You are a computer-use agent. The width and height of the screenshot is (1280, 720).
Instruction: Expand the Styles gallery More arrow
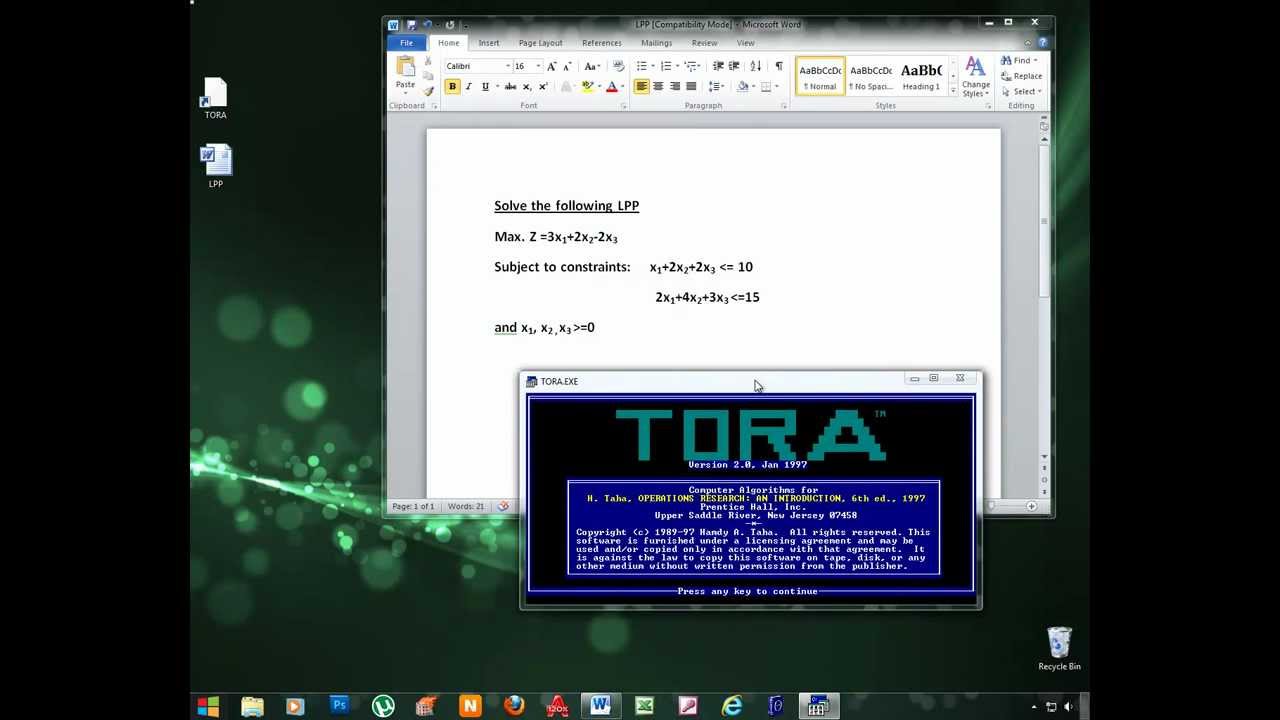pos(952,90)
